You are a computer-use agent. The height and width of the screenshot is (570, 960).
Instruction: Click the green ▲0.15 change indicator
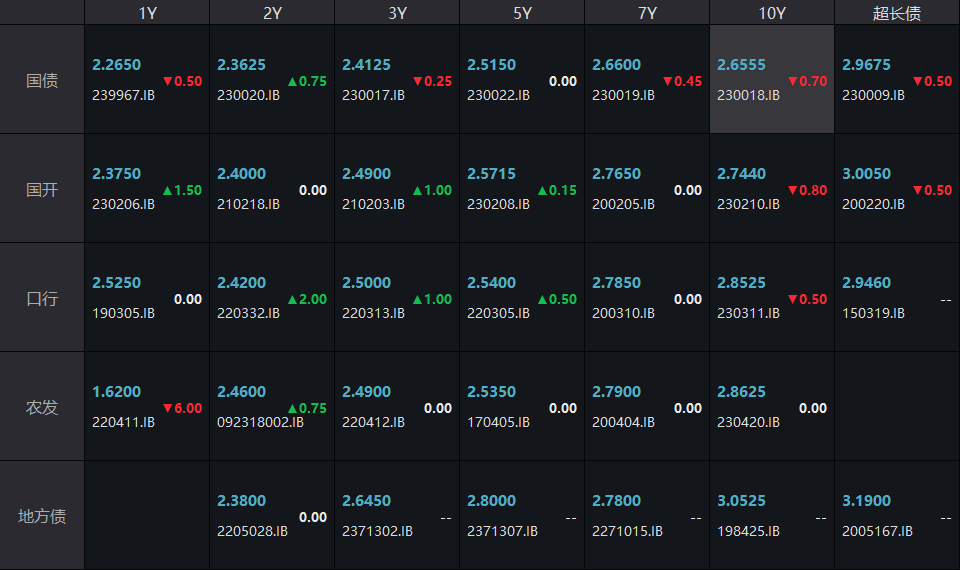coord(557,190)
